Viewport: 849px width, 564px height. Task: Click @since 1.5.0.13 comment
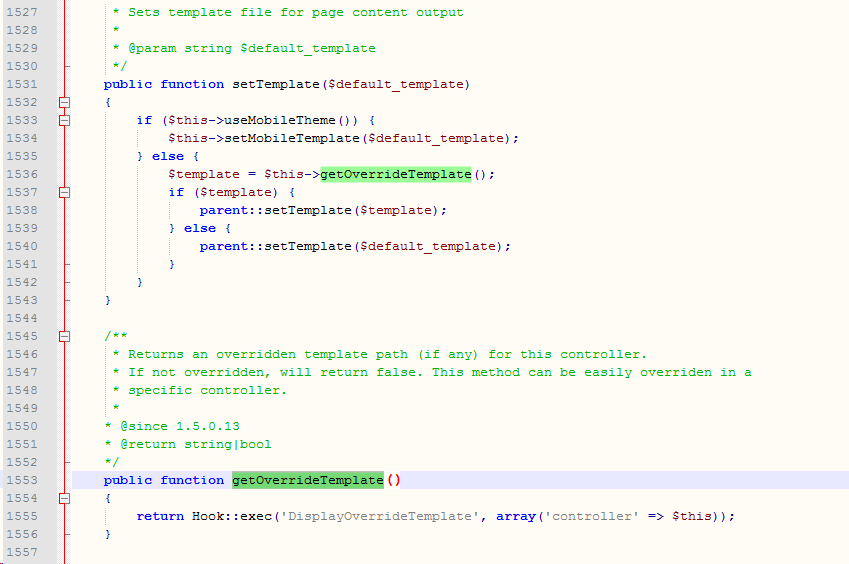(x=180, y=427)
